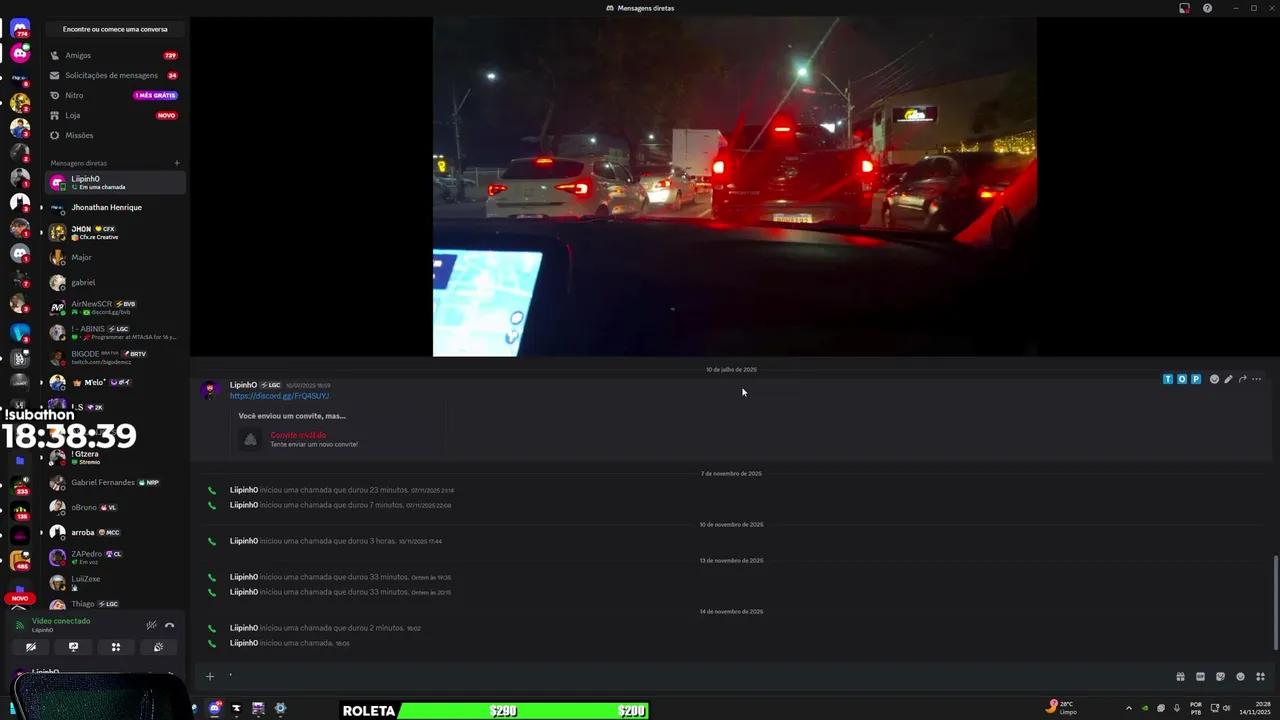Viewport: 1280px width, 720px height.
Task: Open Solicitações de mensagens
Action: pos(115,75)
